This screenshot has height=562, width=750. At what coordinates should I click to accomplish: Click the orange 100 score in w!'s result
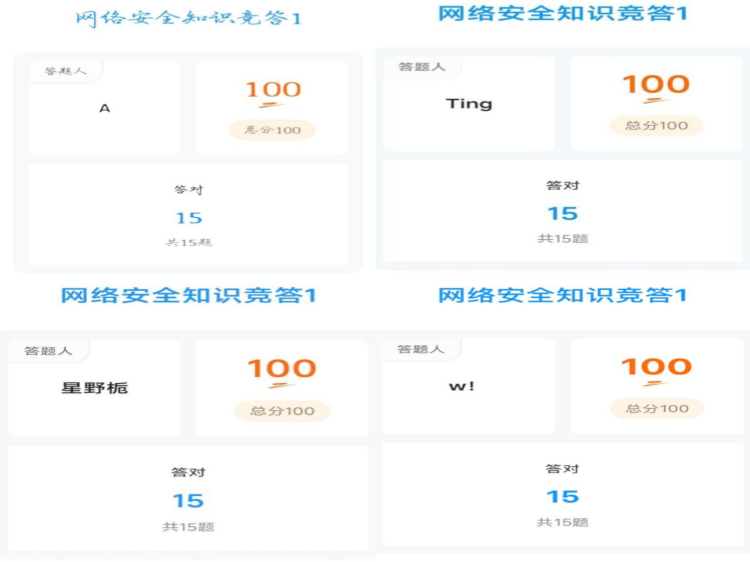(656, 367)
